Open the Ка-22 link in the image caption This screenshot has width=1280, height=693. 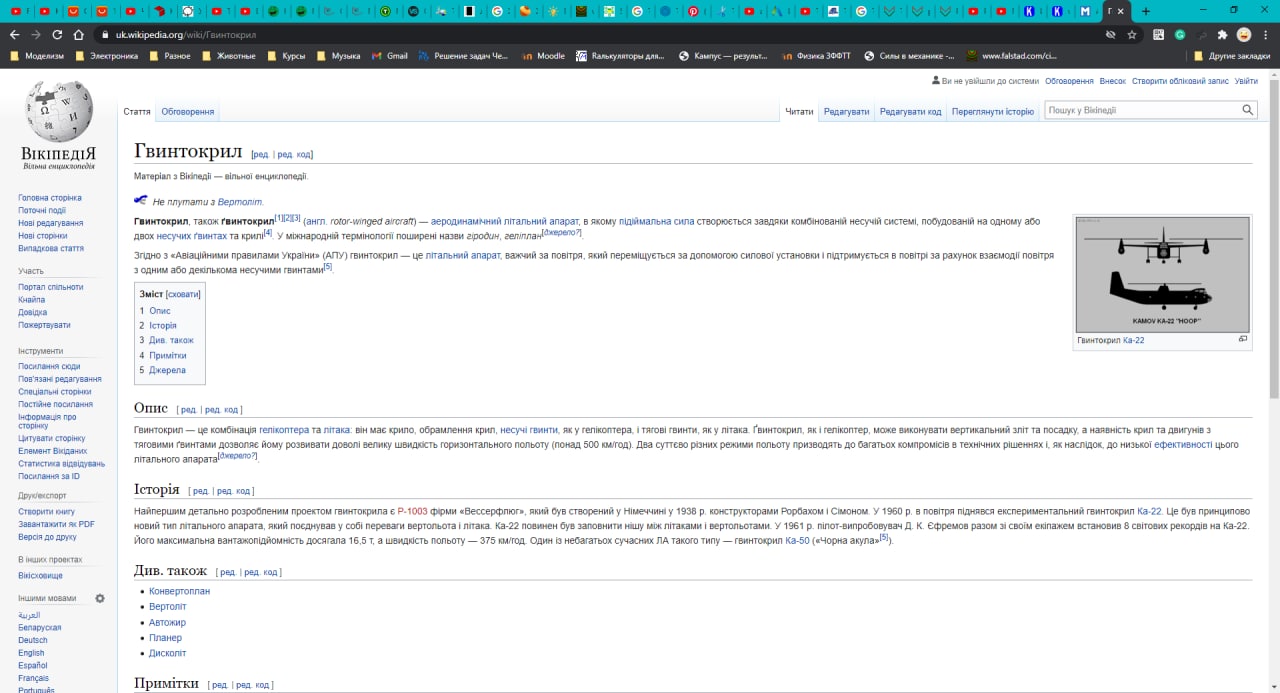[x=1133, y=340]
